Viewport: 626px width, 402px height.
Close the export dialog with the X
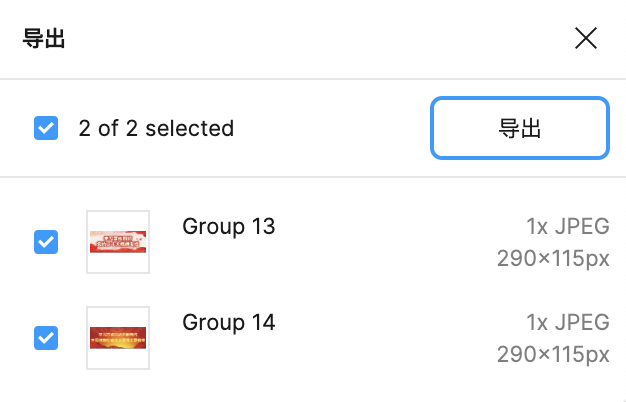tap(586, 39)
